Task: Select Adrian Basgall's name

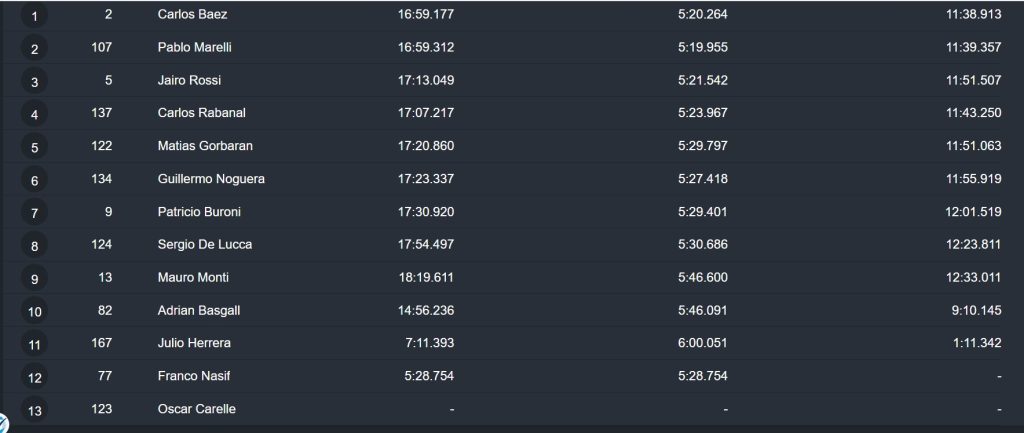Action: (199, 310)
